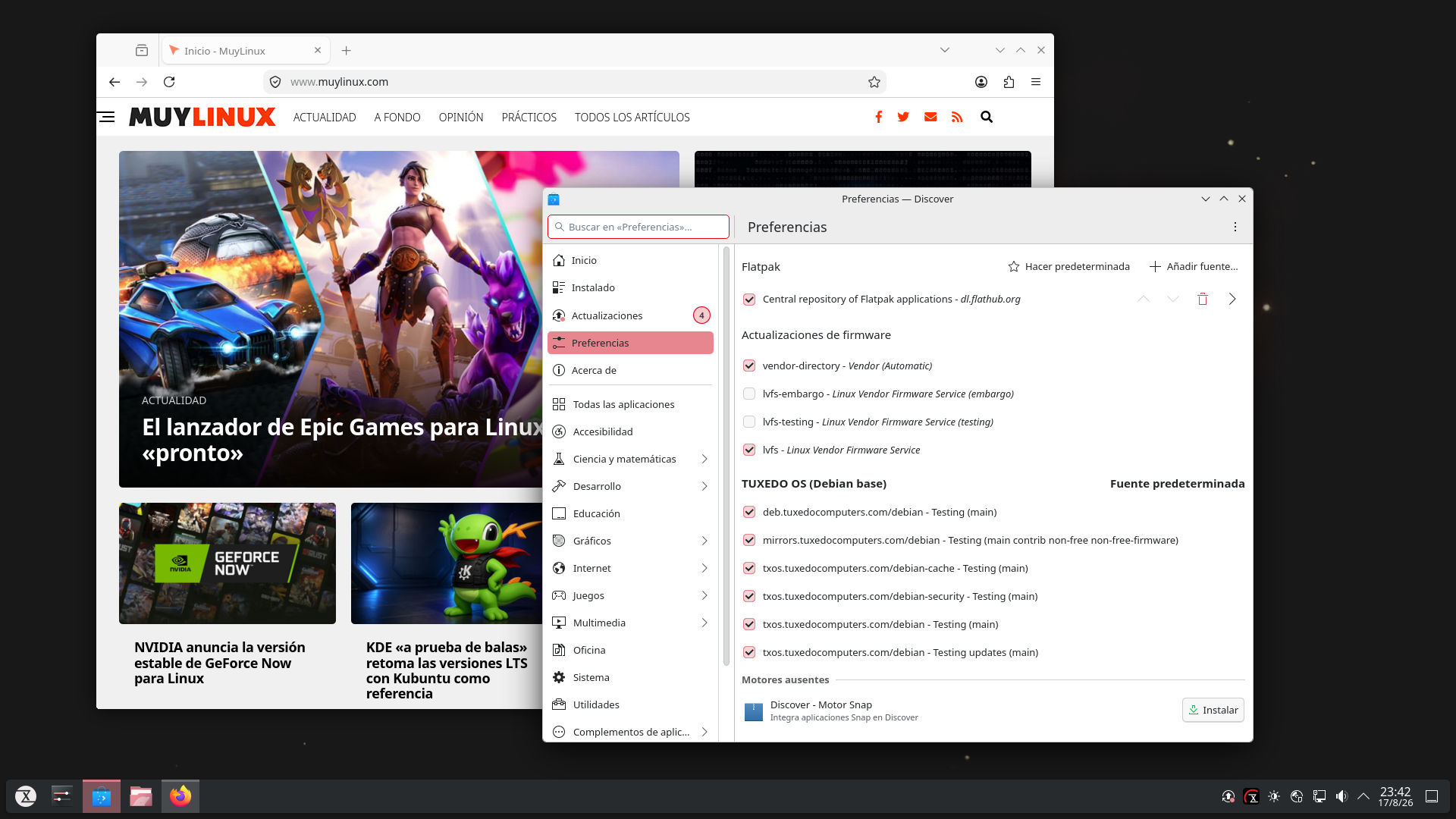Viewport: 1456px width, 819px height.
Task: Open GeForce Now article thumbnail
Action: 227,563
